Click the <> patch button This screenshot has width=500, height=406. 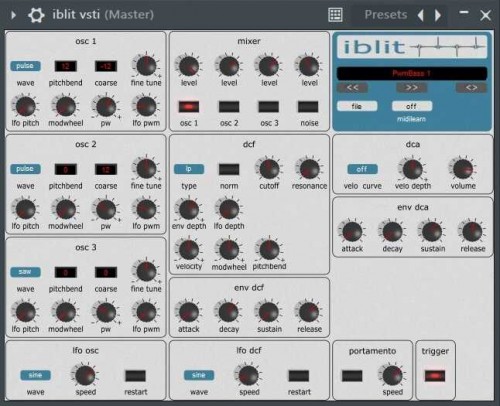[x=471, y=88]
